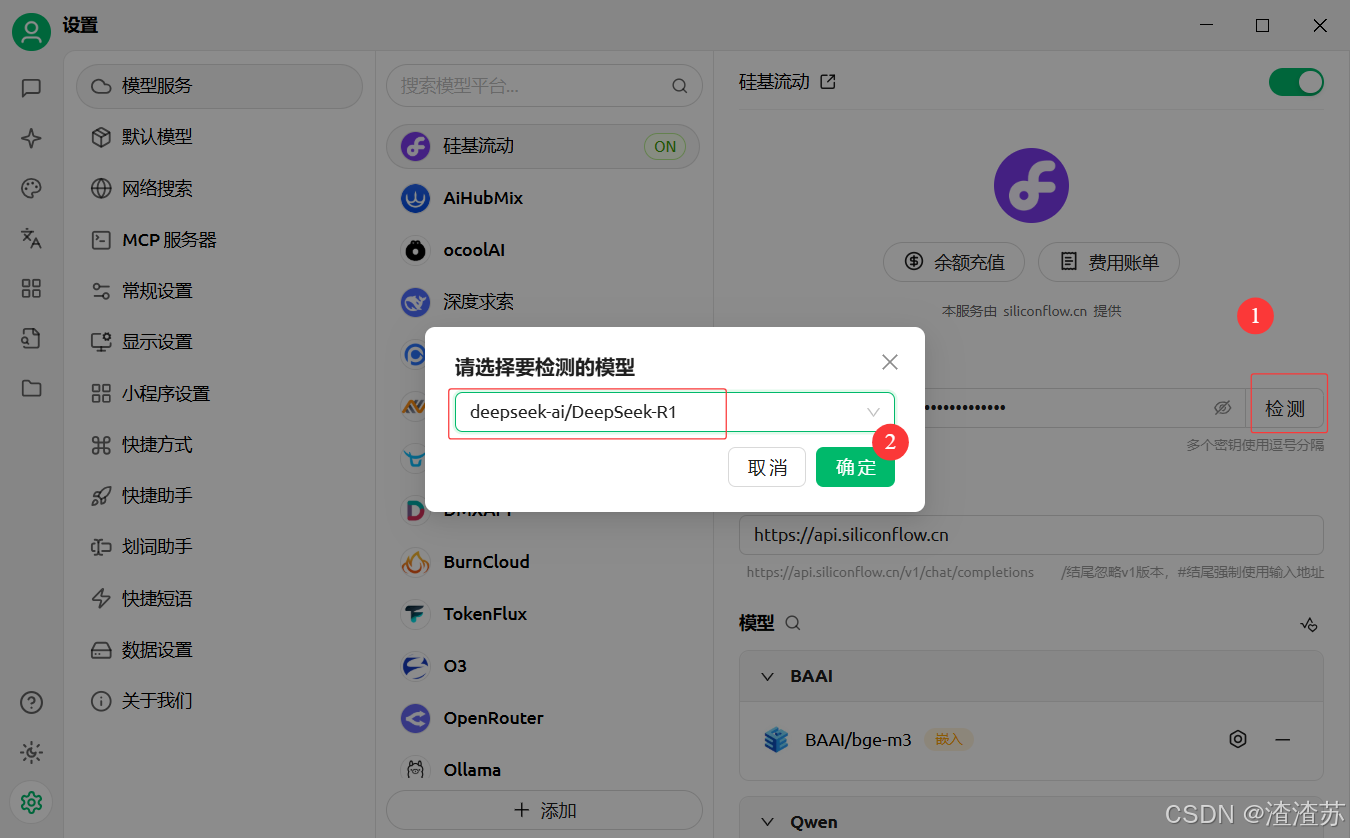The image size is (1350, 838).
Task: Select BurnCloud provider
Action: [543, 562]
